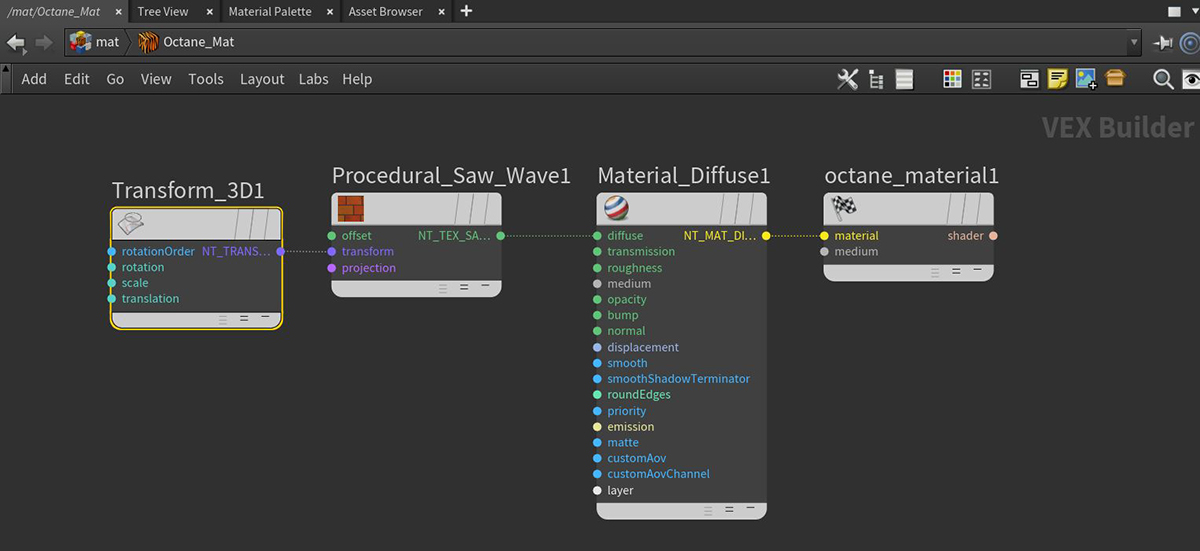Click the wrench tools icon in toolbar

[x=847, y=80]
